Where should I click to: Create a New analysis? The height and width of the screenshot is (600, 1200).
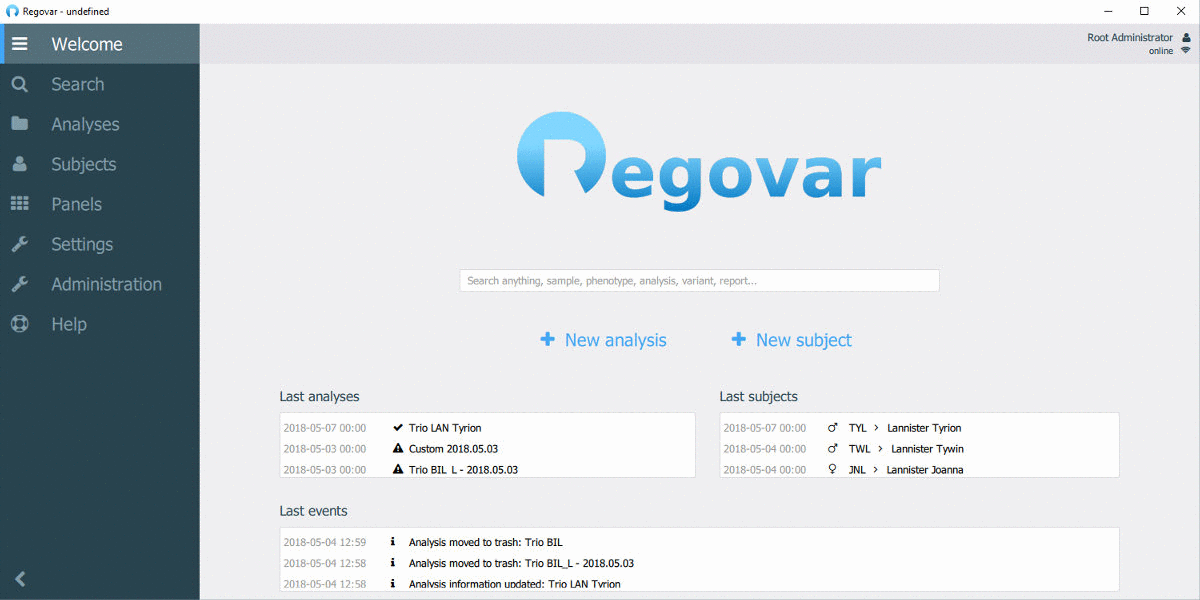pos(603,340)
